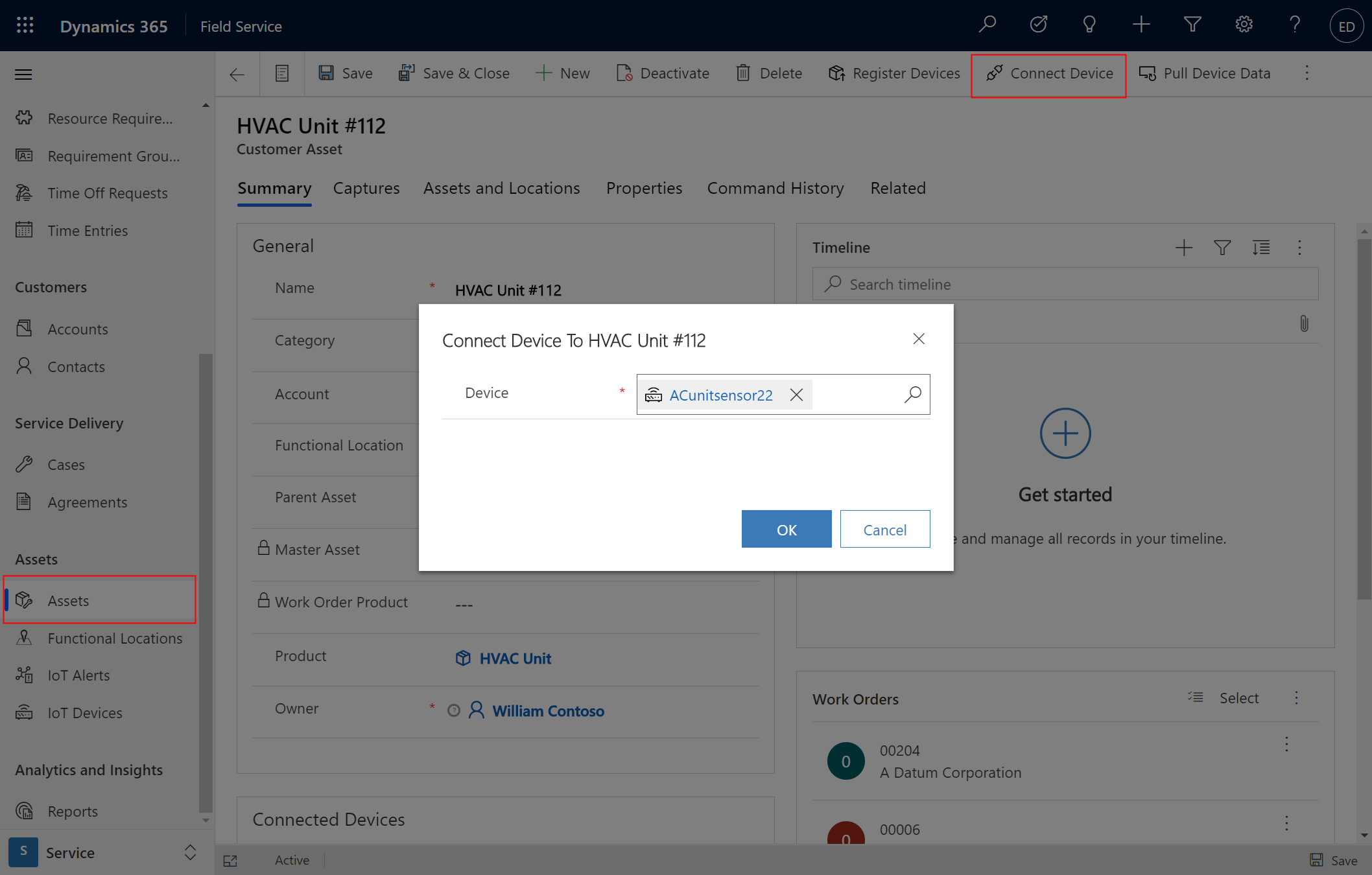The height and width of the screenshot is (875, 1372).
Task: Click the timeline attachment paperclip icon
Action: click(1304, 323)
